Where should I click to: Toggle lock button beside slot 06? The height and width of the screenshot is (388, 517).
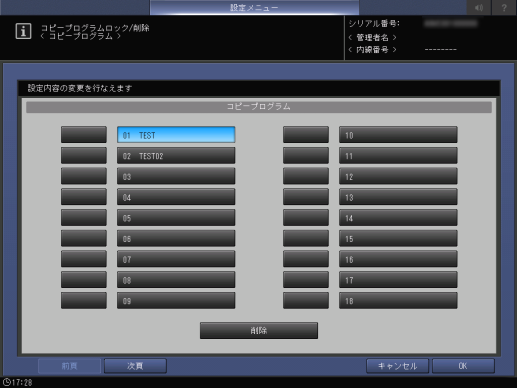[84, 238]
